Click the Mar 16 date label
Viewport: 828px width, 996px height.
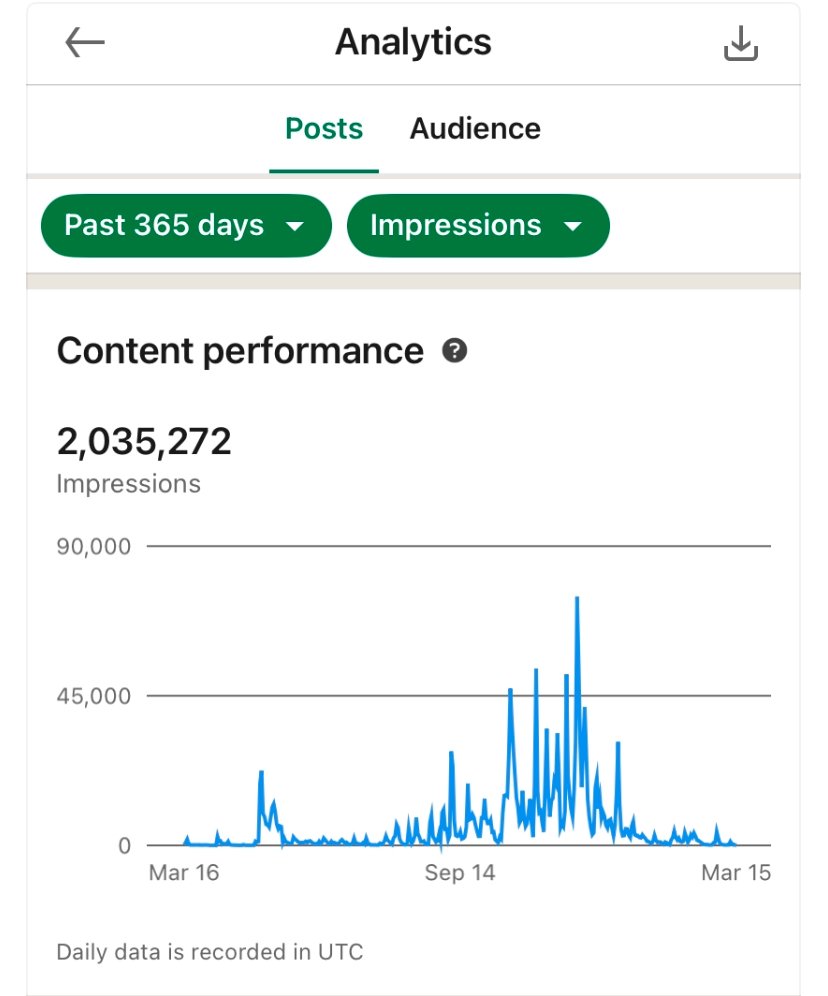point(183,873)
